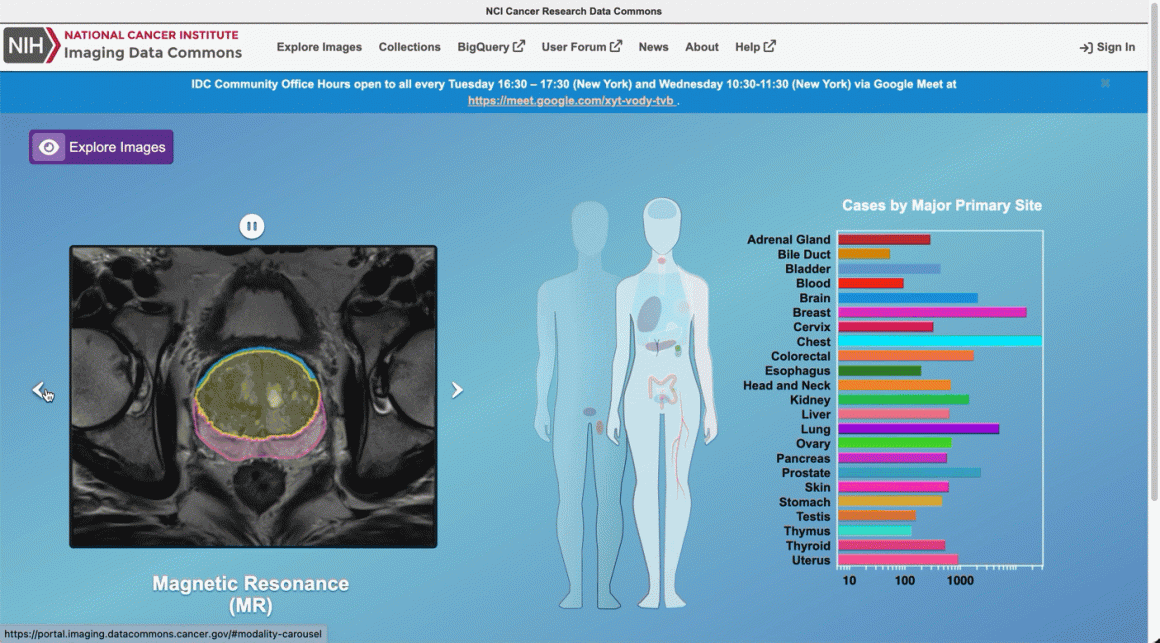The width and height of the screenshot is (1160, 643).
Task: Select the Thyroid bar
Action: (x=891, y=546)
